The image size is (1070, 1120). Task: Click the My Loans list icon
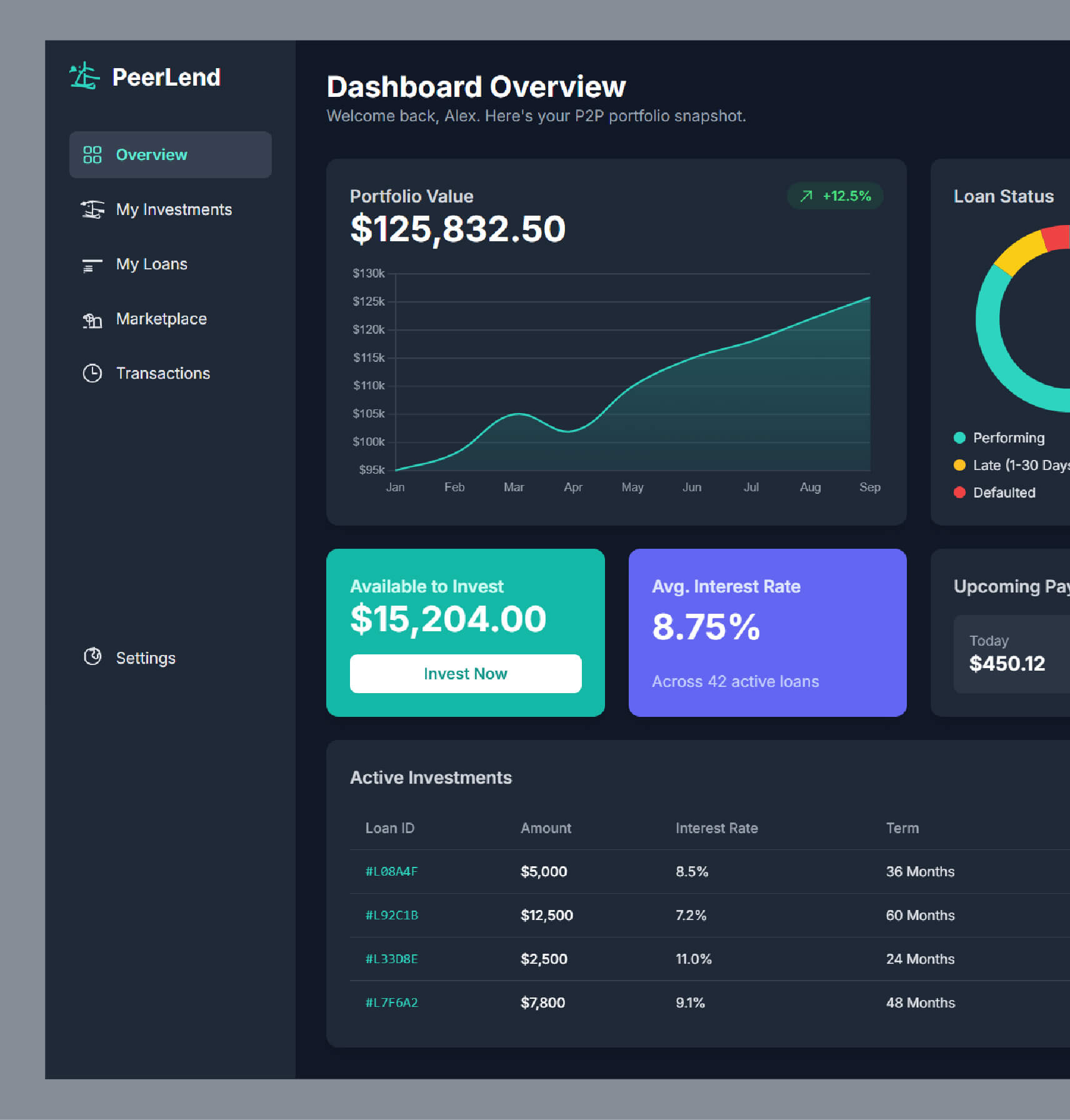(92, 264)
